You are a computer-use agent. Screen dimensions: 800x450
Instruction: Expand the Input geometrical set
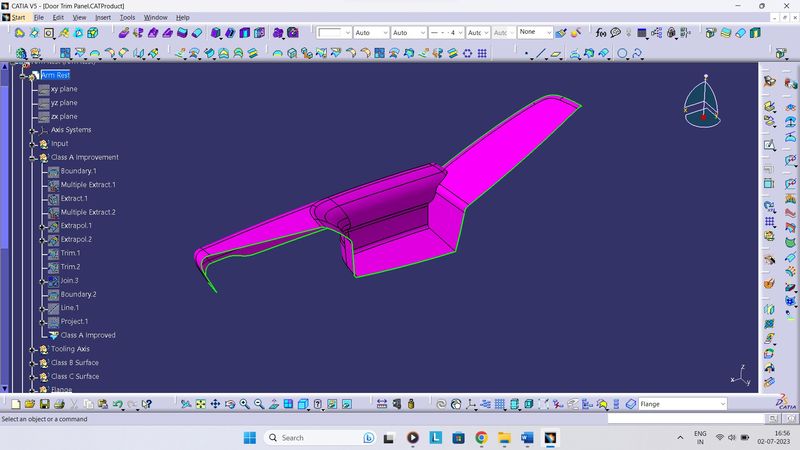click(x=33, y=144)
